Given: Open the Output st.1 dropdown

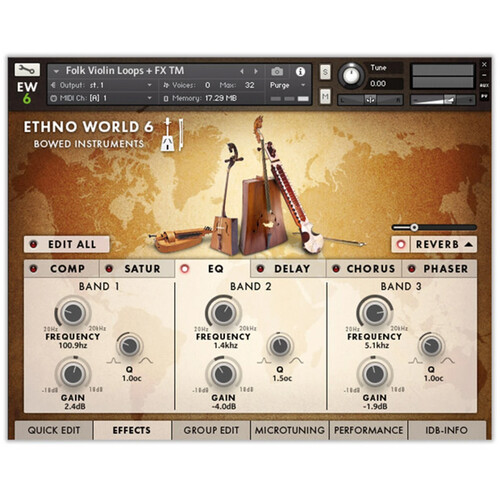Looking at the screenshot, I should pyautogui.click(x=101, y=85).
